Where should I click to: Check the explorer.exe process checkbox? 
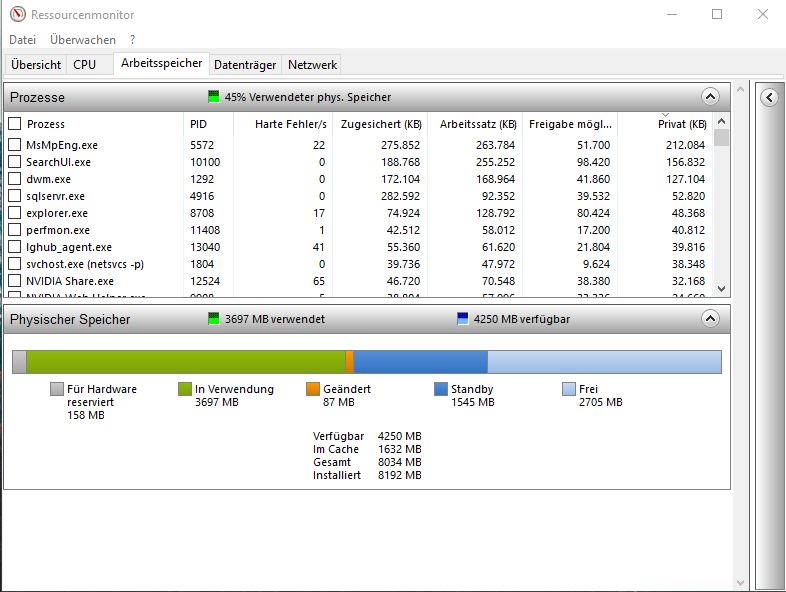click(x=15, y=213)
